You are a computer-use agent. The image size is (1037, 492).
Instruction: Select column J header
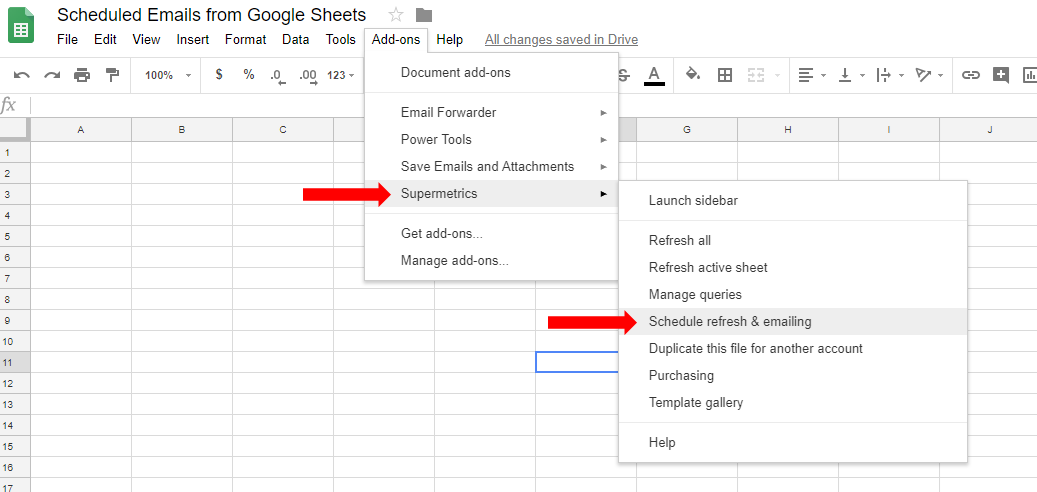pyautogui.click(x=989, y=130)
